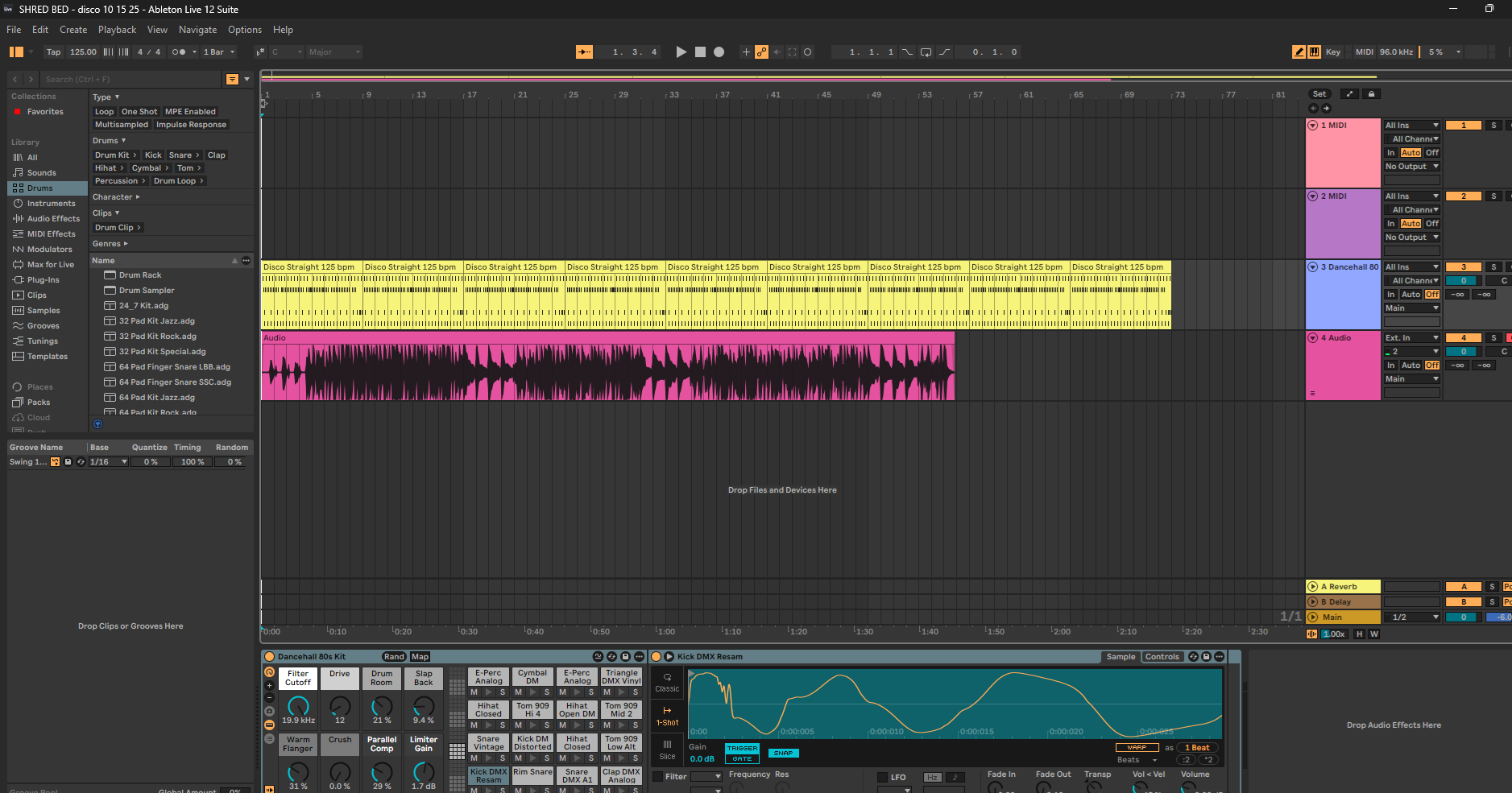Hot-swap the Dancehall 80s Kit preset

pyautogui.click(x=611, y=657)
